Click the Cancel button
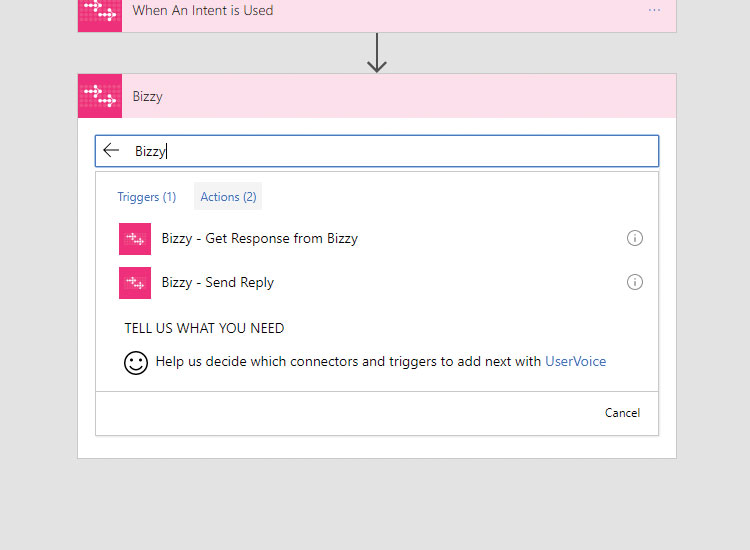Image resolution: width=750 pixels, height=550 pixels. pos(622,413)
